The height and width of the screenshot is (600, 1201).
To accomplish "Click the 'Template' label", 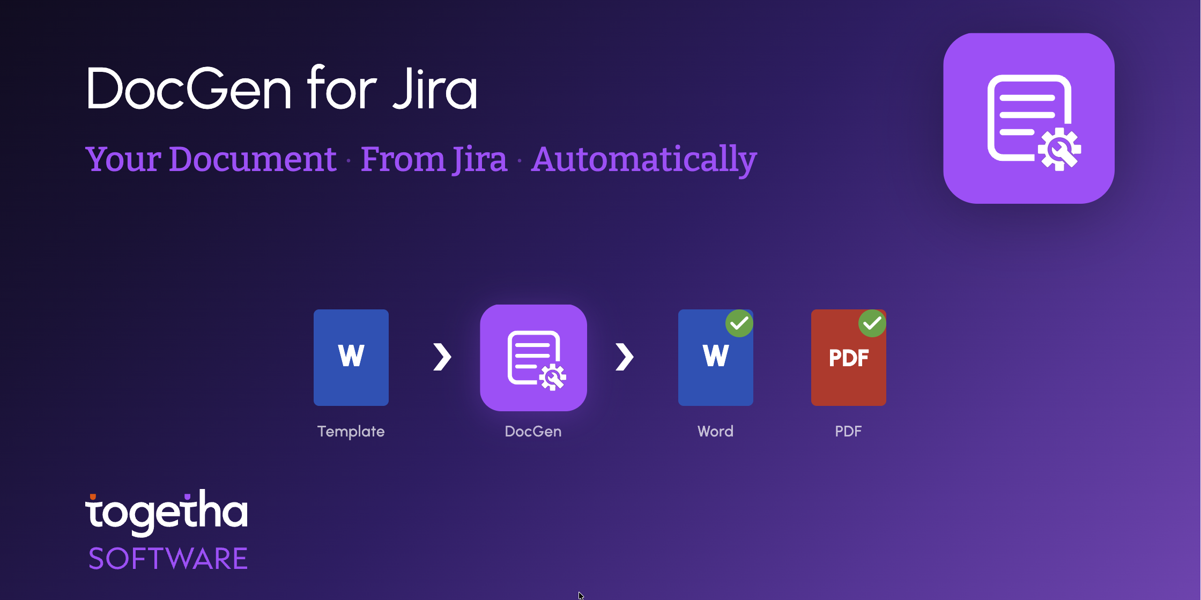I will (351, 432).
